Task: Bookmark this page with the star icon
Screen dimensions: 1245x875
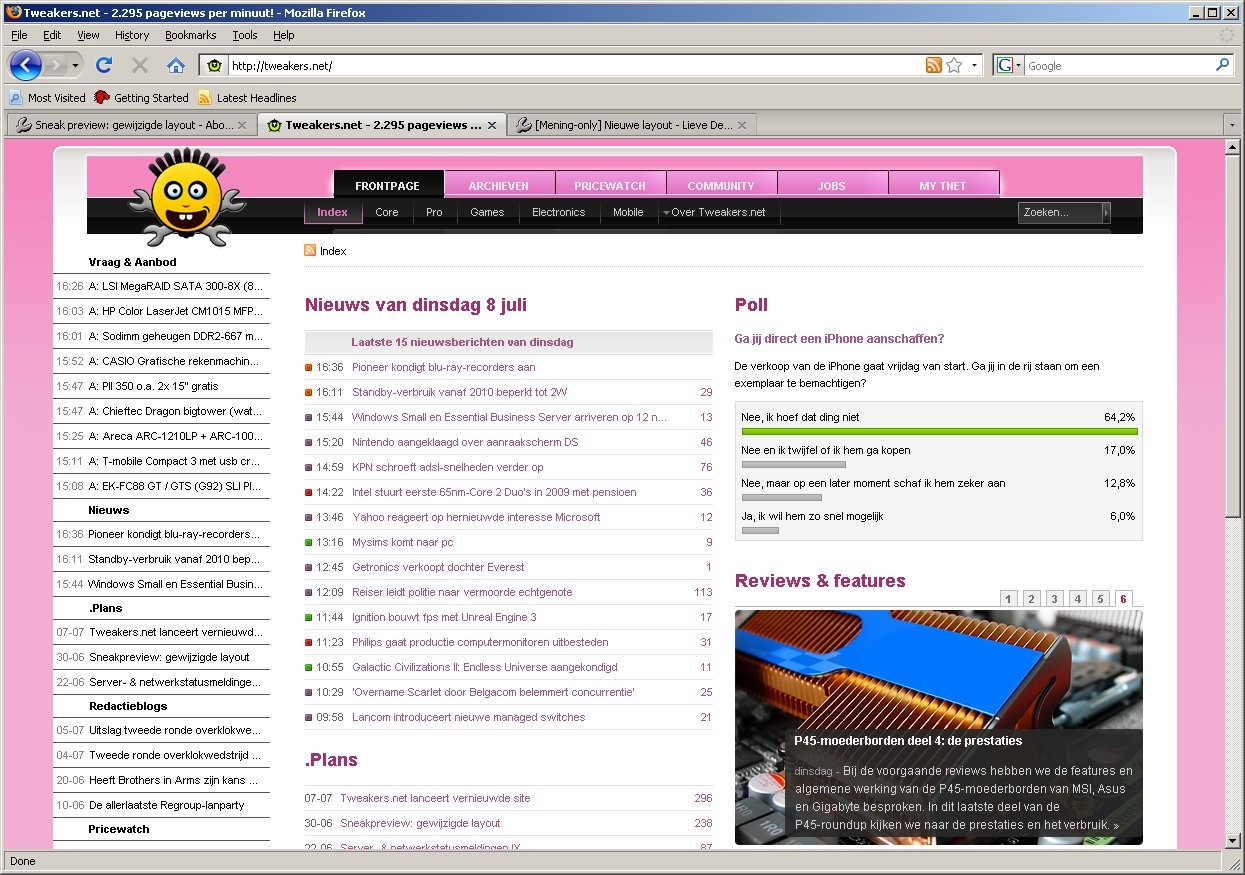Action: click(954, 65)
